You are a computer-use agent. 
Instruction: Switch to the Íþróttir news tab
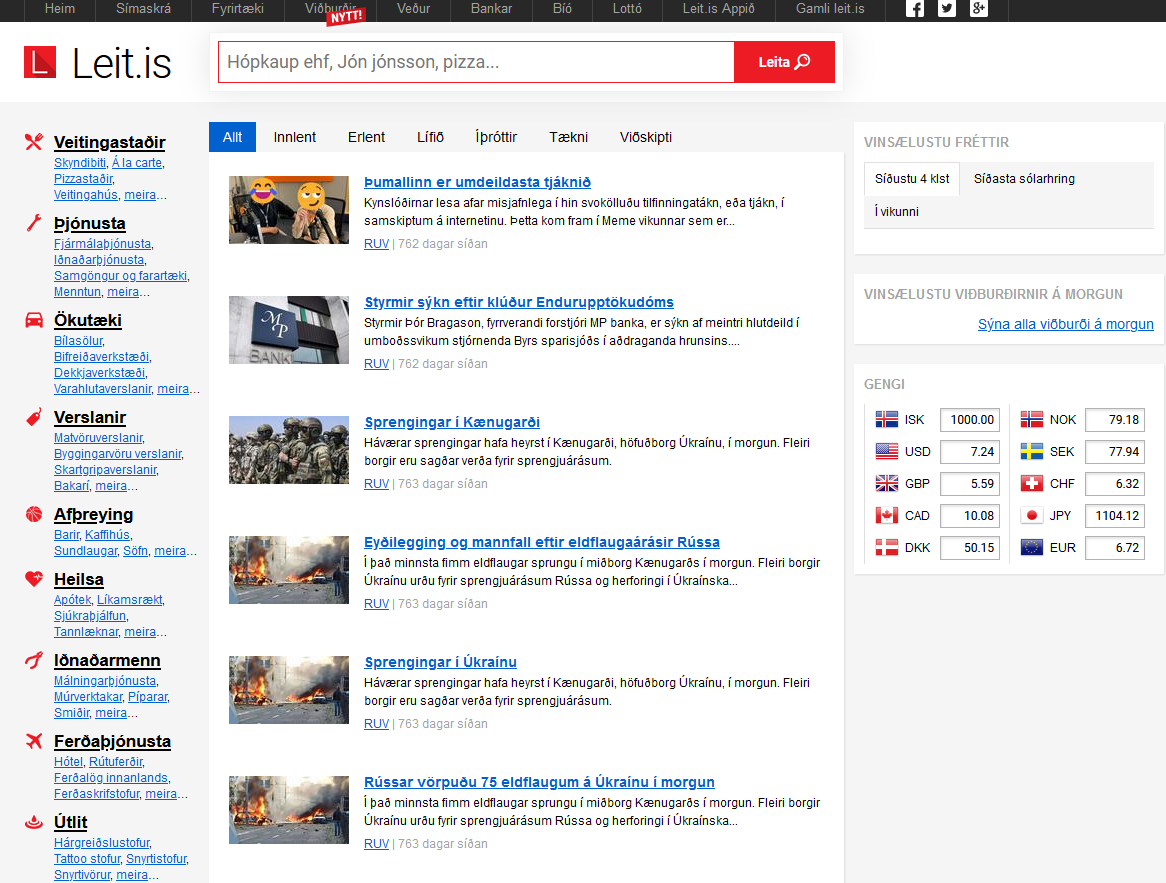click(x=496, y=137)
